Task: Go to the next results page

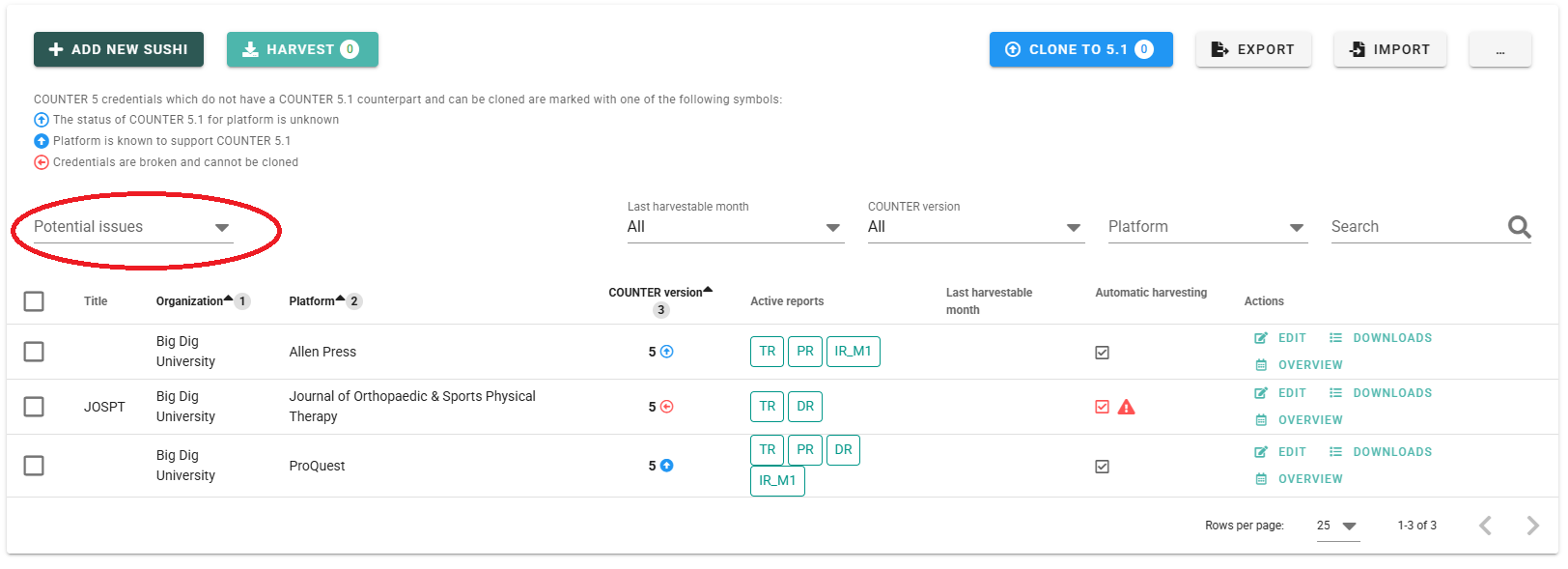Action: coord(1532,526)
